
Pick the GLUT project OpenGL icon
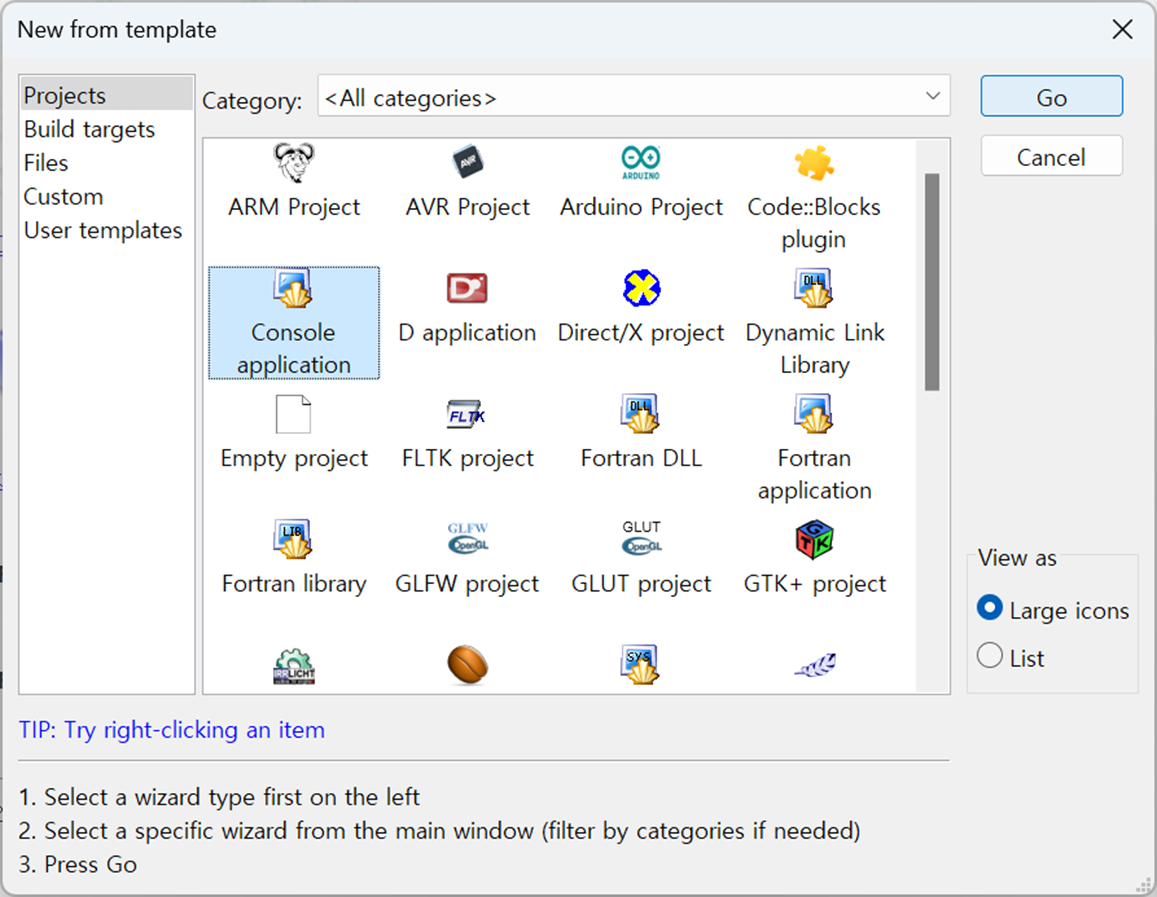pyautogui.click(x=641, y=538)
